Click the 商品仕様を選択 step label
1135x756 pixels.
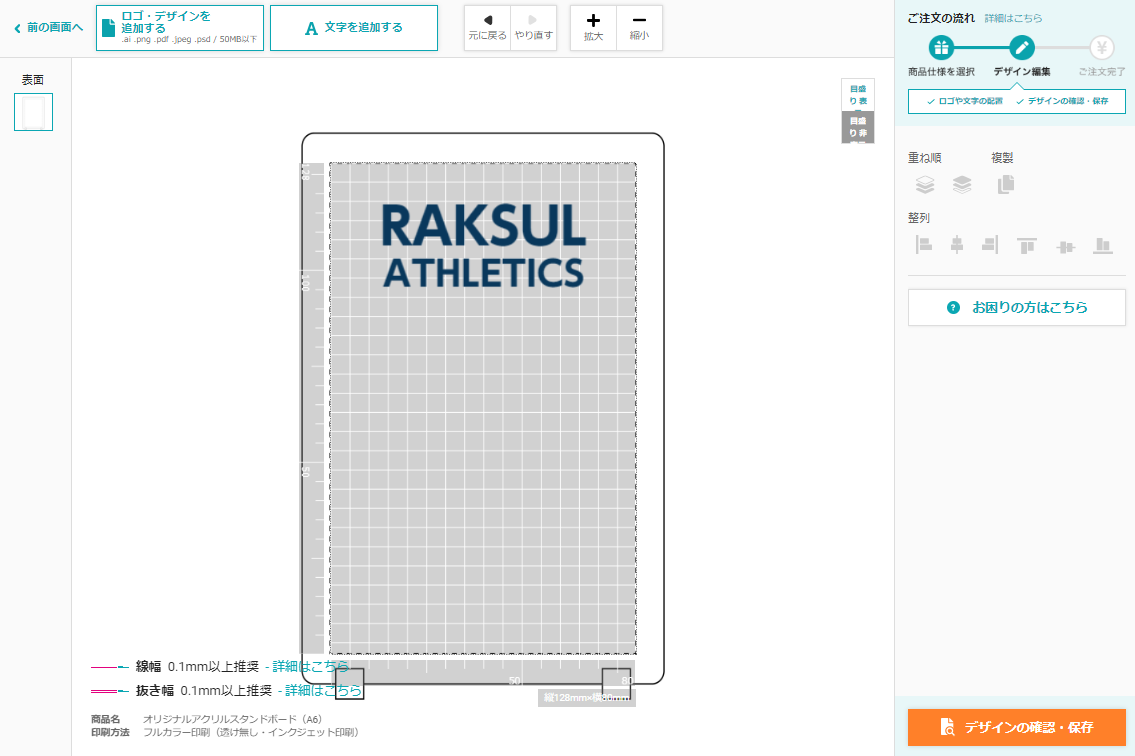coord(941,72)
